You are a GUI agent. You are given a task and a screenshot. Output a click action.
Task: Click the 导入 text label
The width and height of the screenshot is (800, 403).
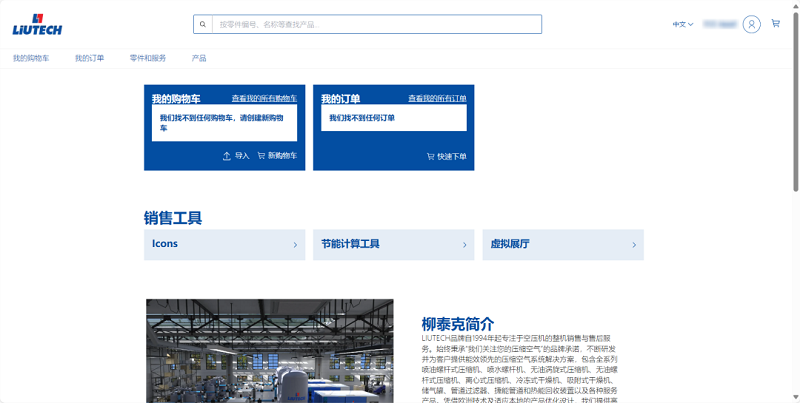pos(242,156)
